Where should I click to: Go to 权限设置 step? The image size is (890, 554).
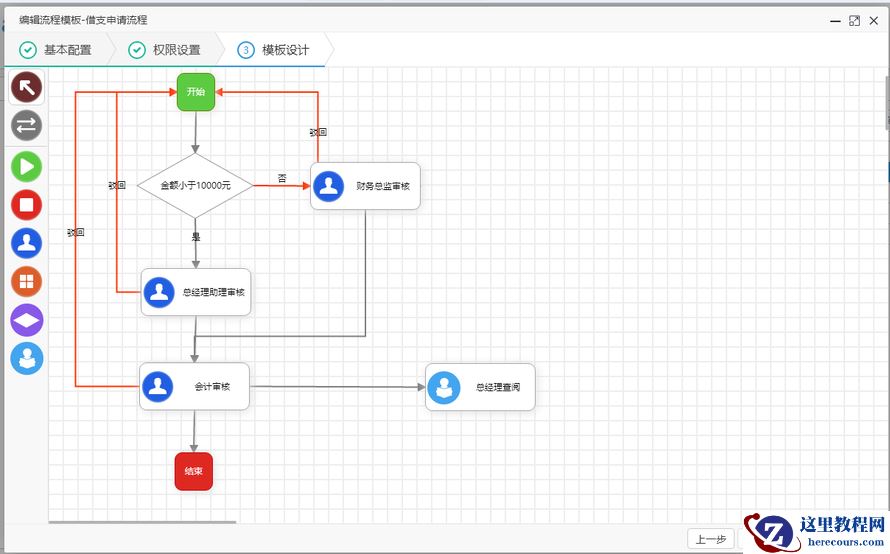pyautogui.click(x=165, y=50)
